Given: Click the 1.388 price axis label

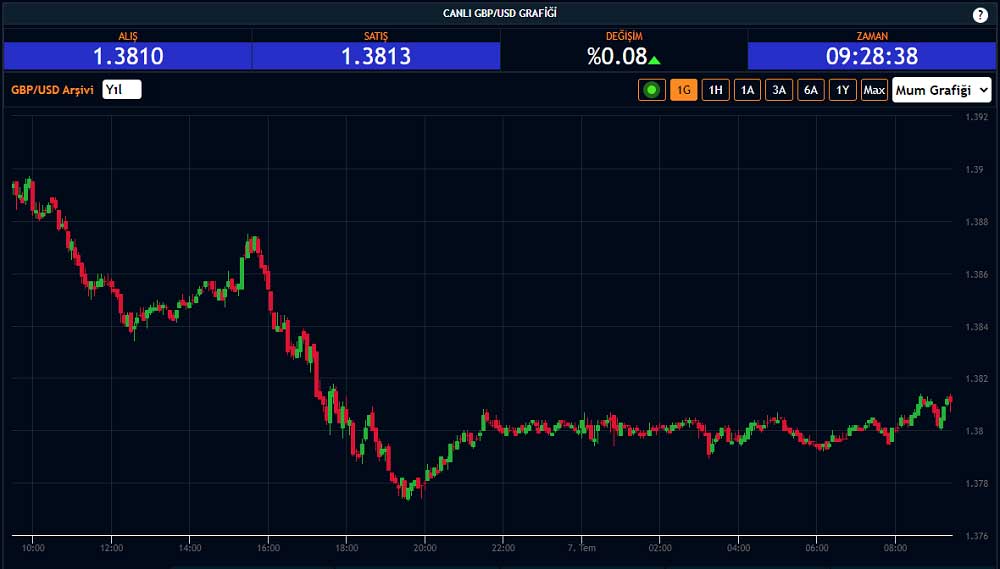Looking at the screenshot, I should pyautogui.click(x=976, y=222).
